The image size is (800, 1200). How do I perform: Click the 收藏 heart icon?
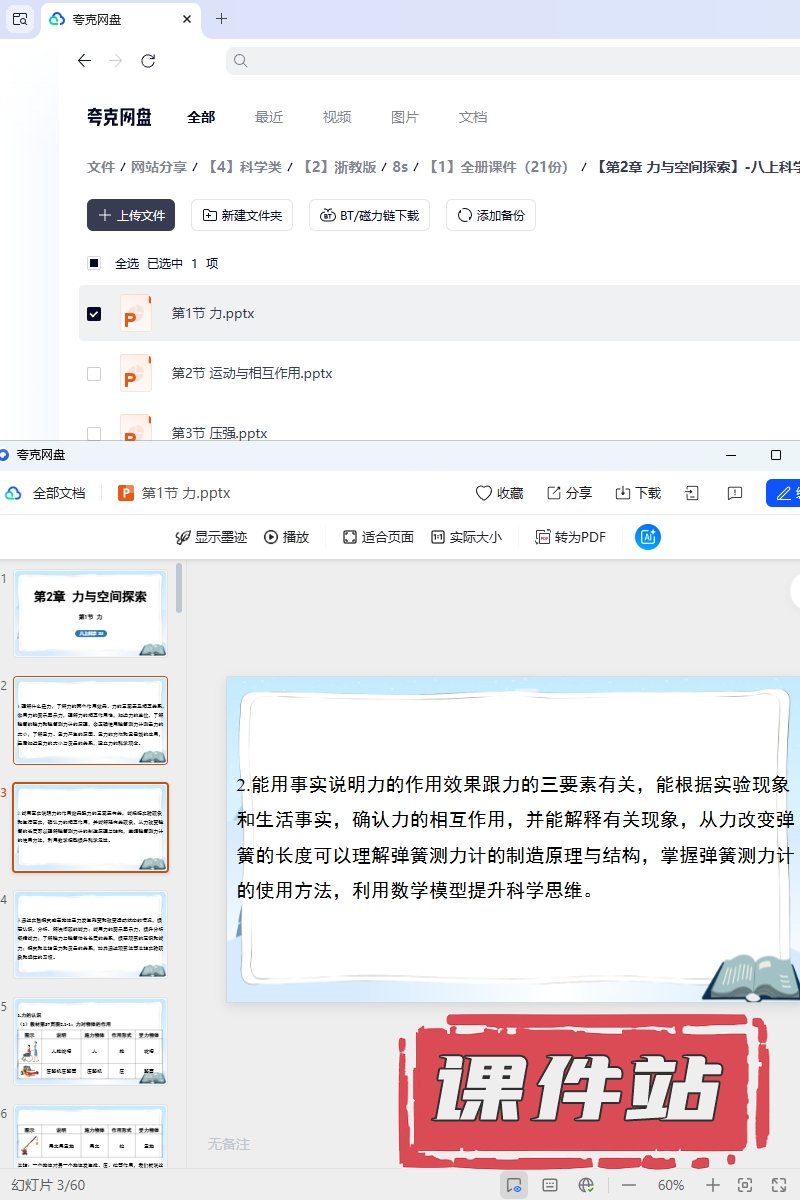pyautogui.click(x=484, y=493)
